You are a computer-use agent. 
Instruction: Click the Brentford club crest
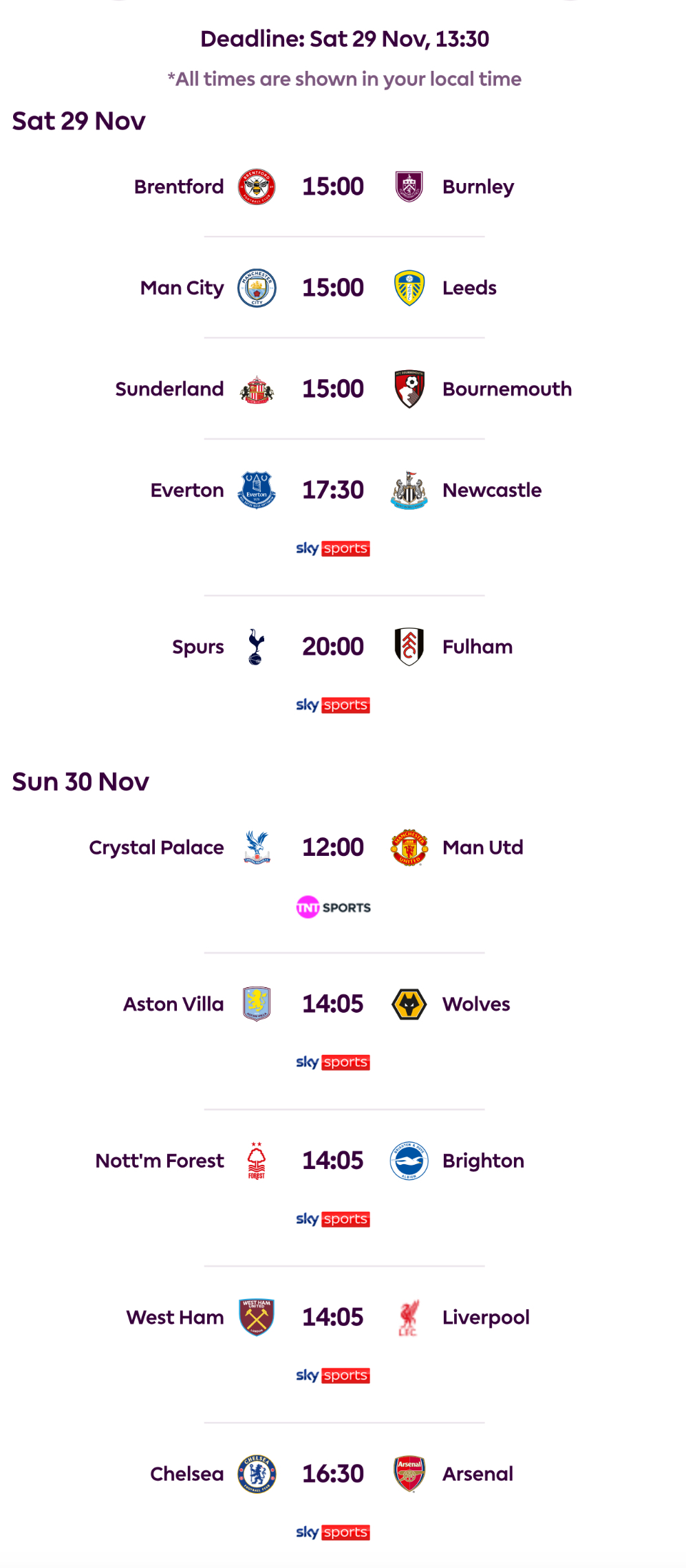tap(257, 186)
